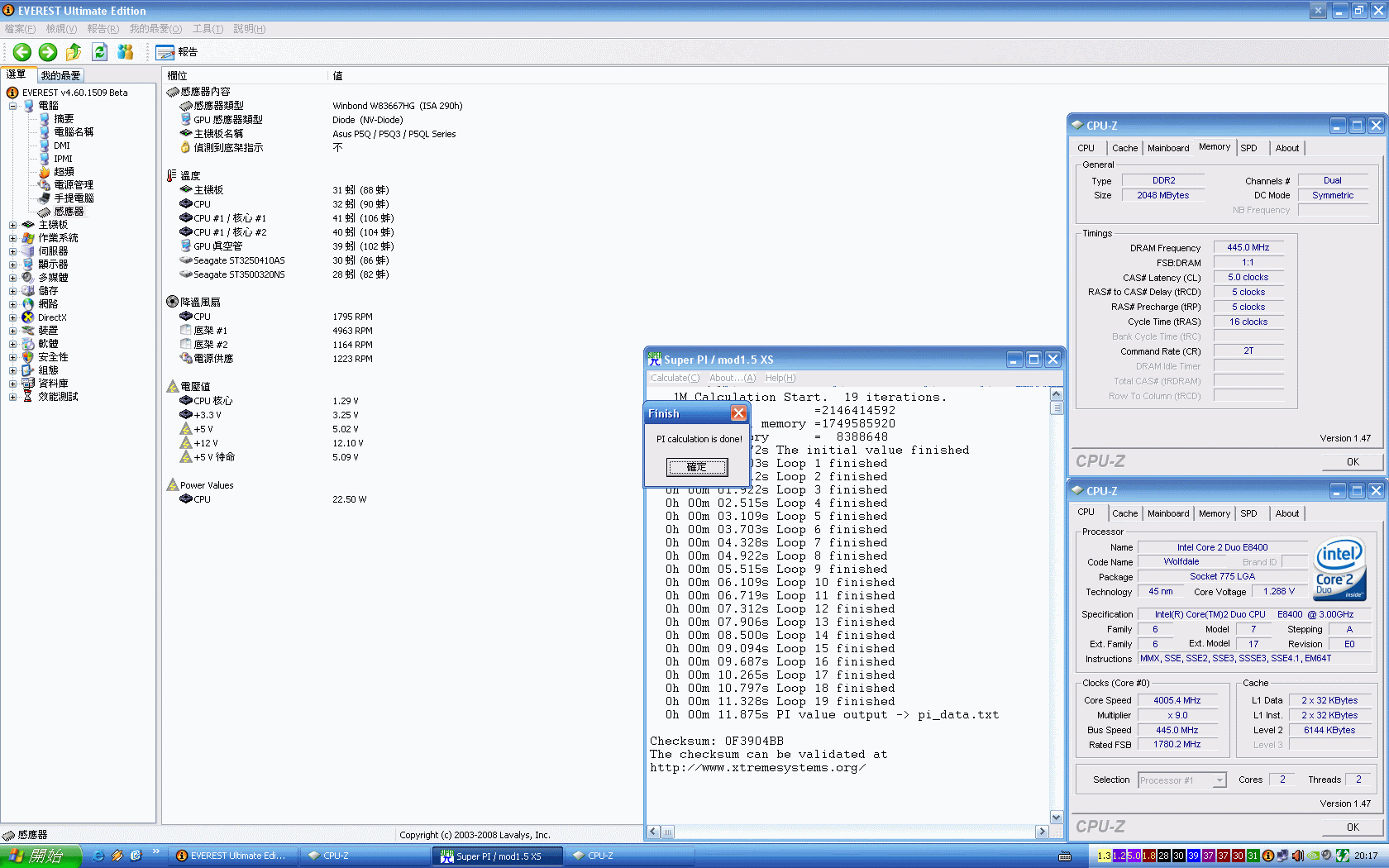This screenshot has width=1389, height=868.
Task: Click the two-people users toolbar icon
Action: 125,52
